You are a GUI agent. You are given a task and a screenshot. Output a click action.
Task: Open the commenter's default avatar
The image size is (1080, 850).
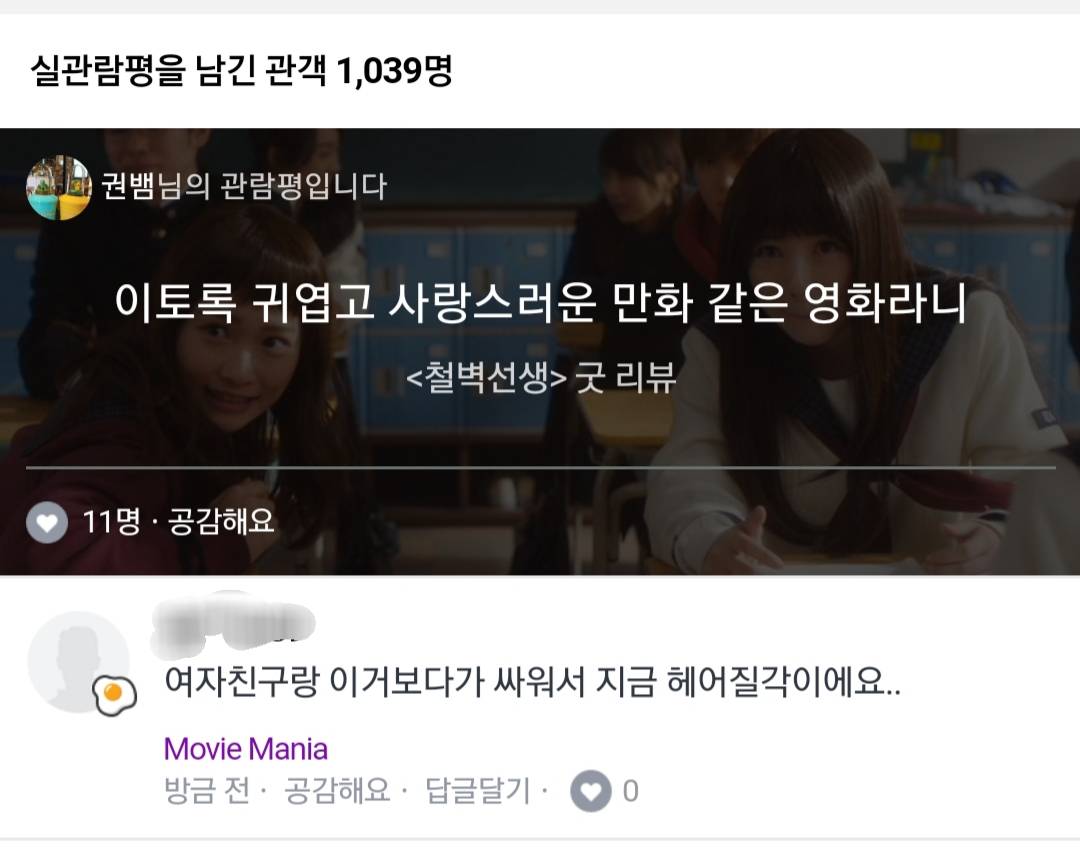point(78,662)
